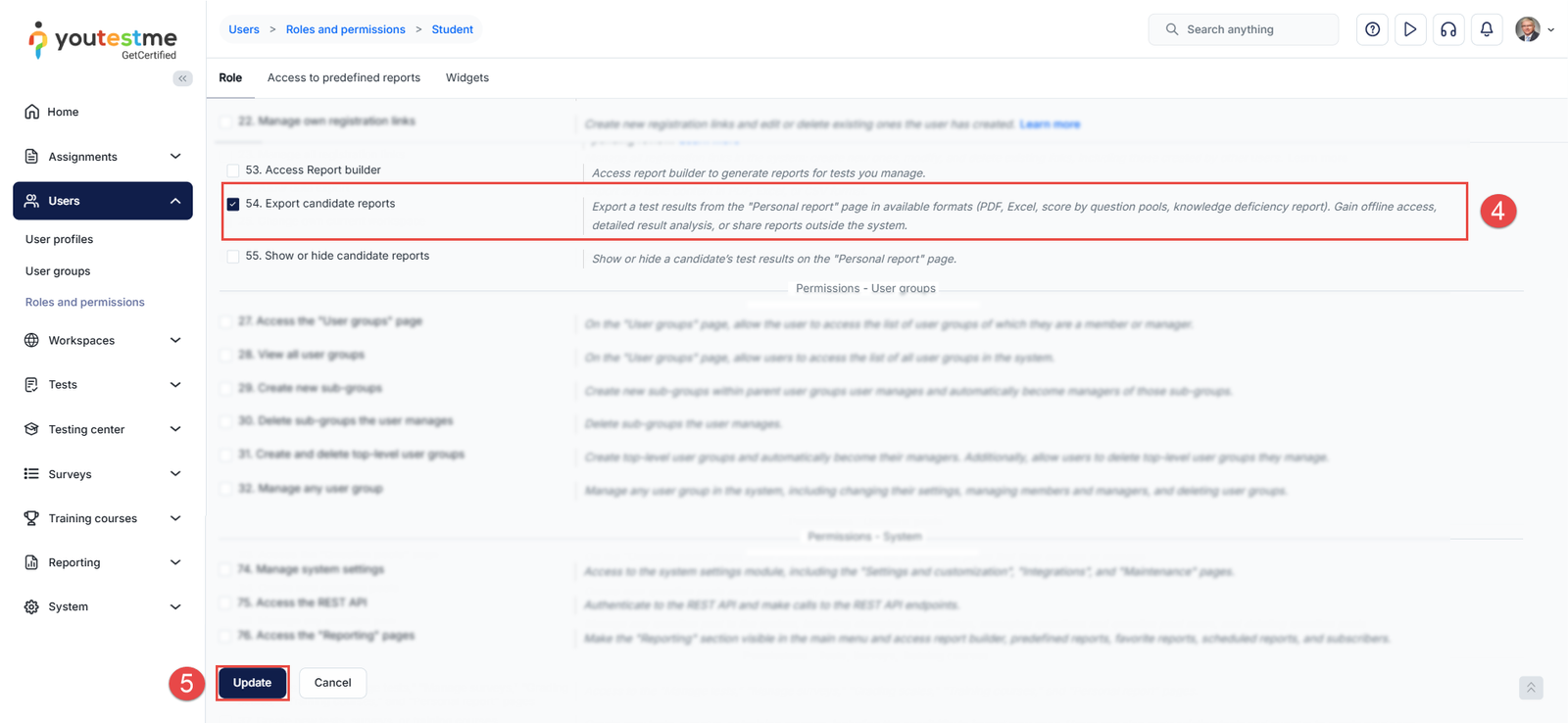Open the notifications bell
1568x723 pixels.
1487,29
